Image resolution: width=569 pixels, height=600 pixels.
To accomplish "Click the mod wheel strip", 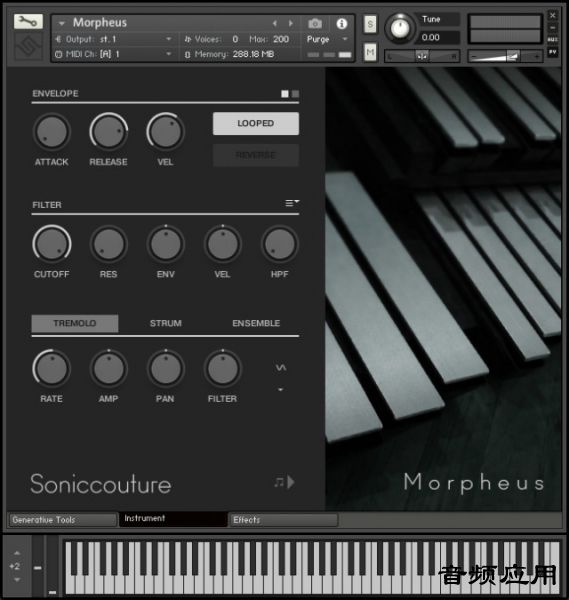I will point(52,566).
